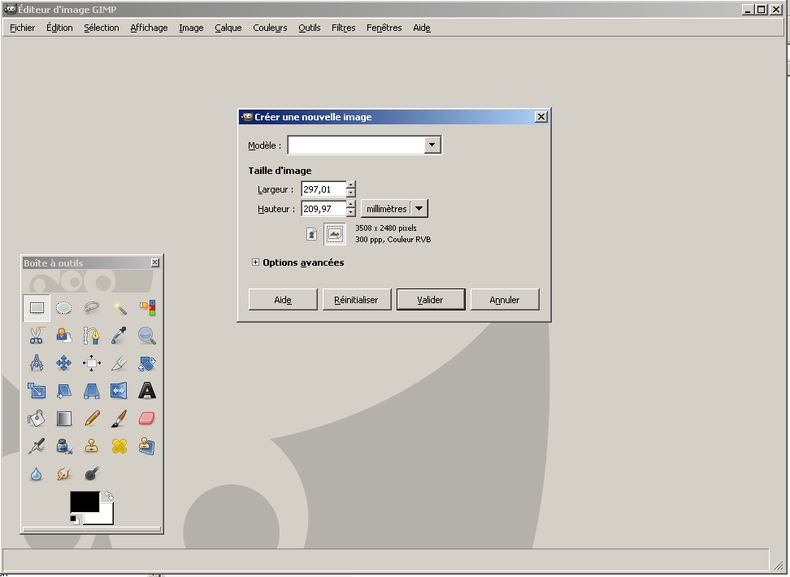Click the Réinitialiser button
Viewport: 790px width, 577px height.
(357, 299)
